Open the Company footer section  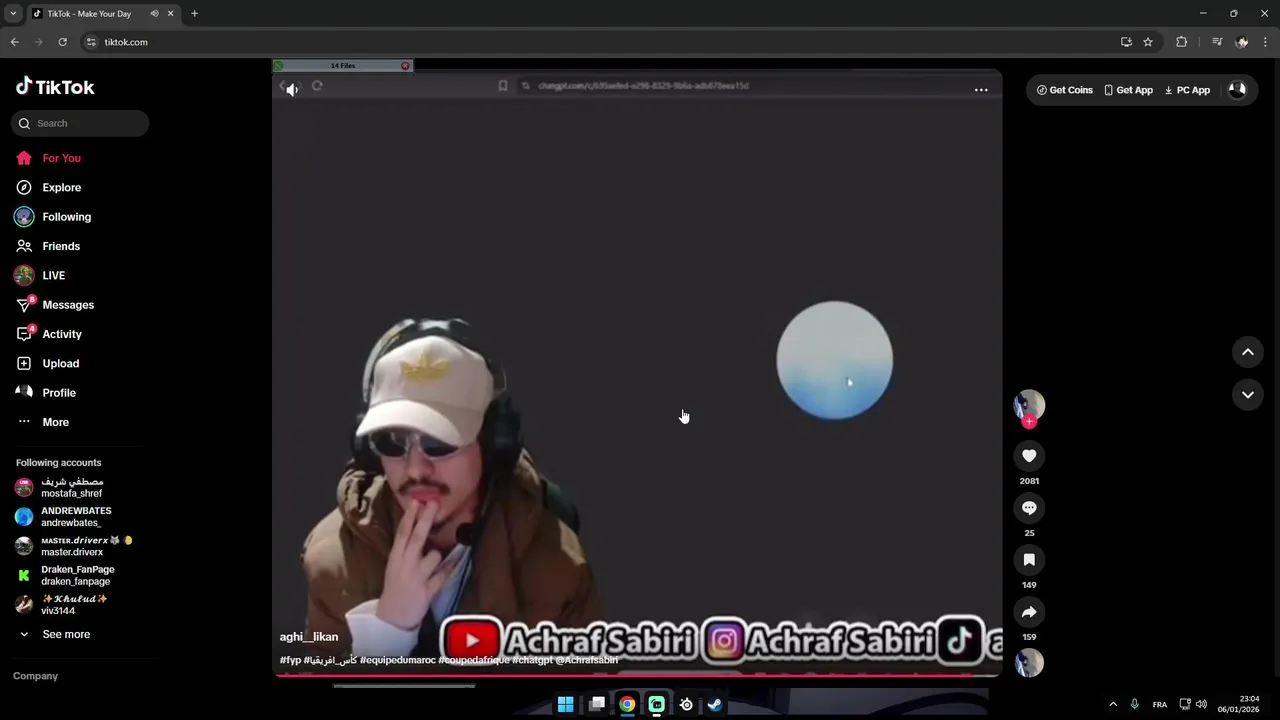(x=35, y=676)
